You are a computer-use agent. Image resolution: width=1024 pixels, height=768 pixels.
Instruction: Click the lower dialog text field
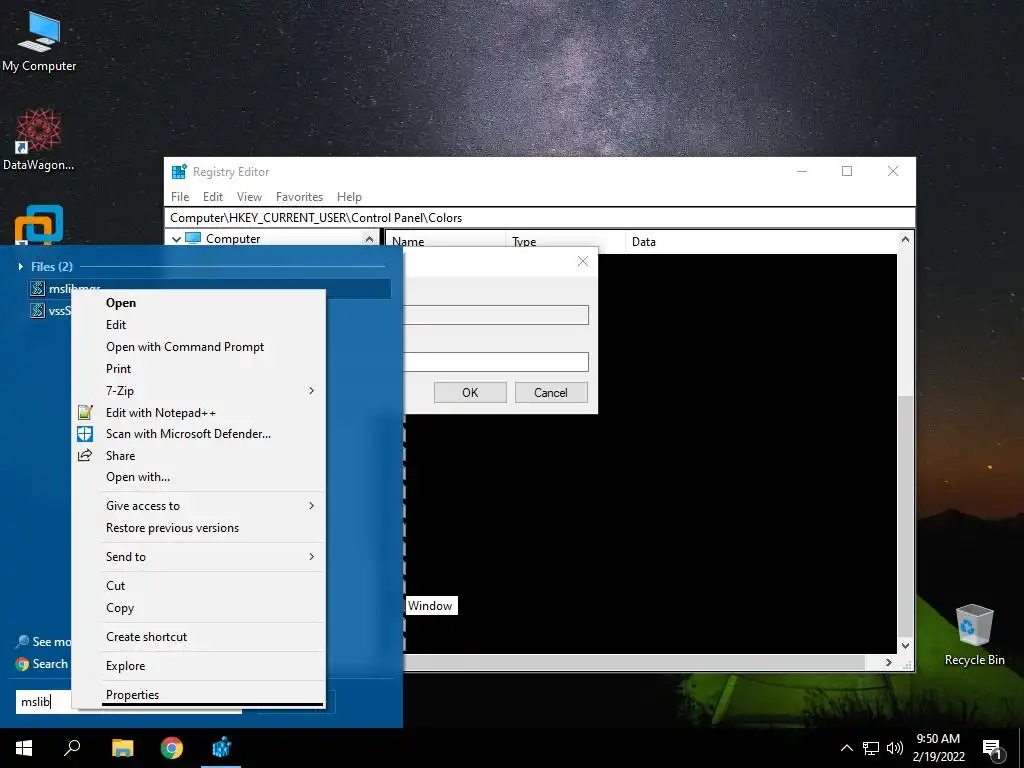(x=496, y=362)
